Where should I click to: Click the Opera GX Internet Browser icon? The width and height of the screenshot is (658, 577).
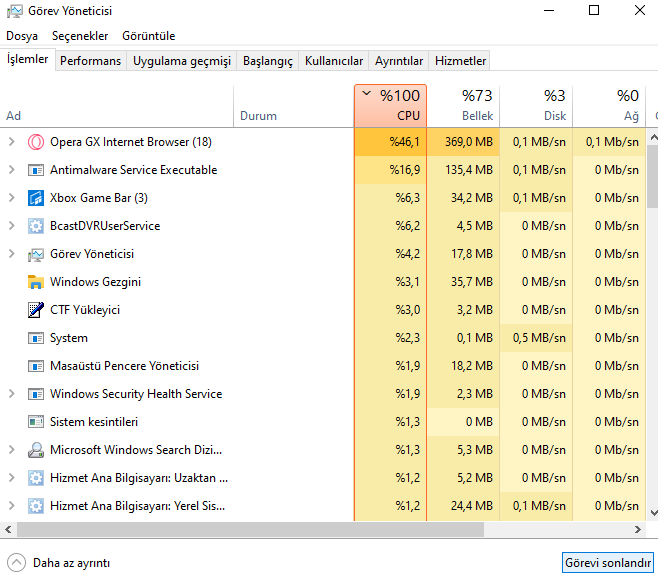(36, 142)
